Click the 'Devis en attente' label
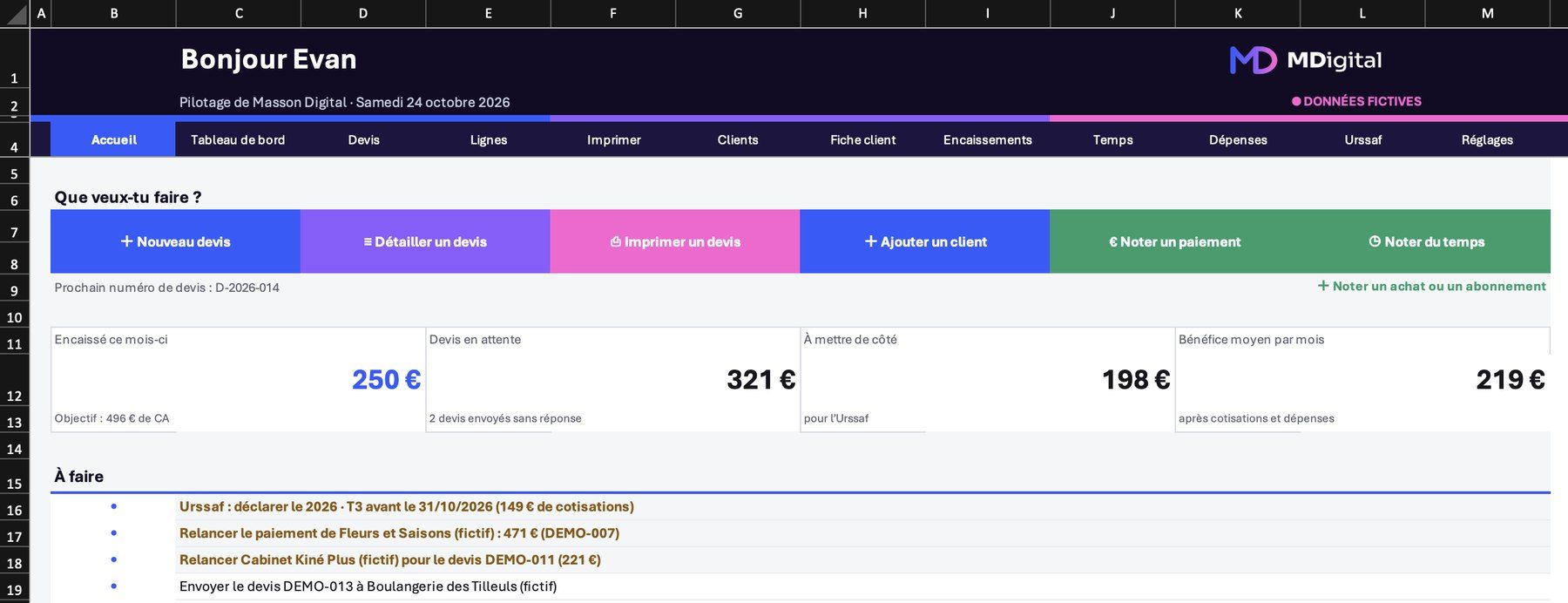Viewport: 1568px width, 603px height. tap(475, 340)
